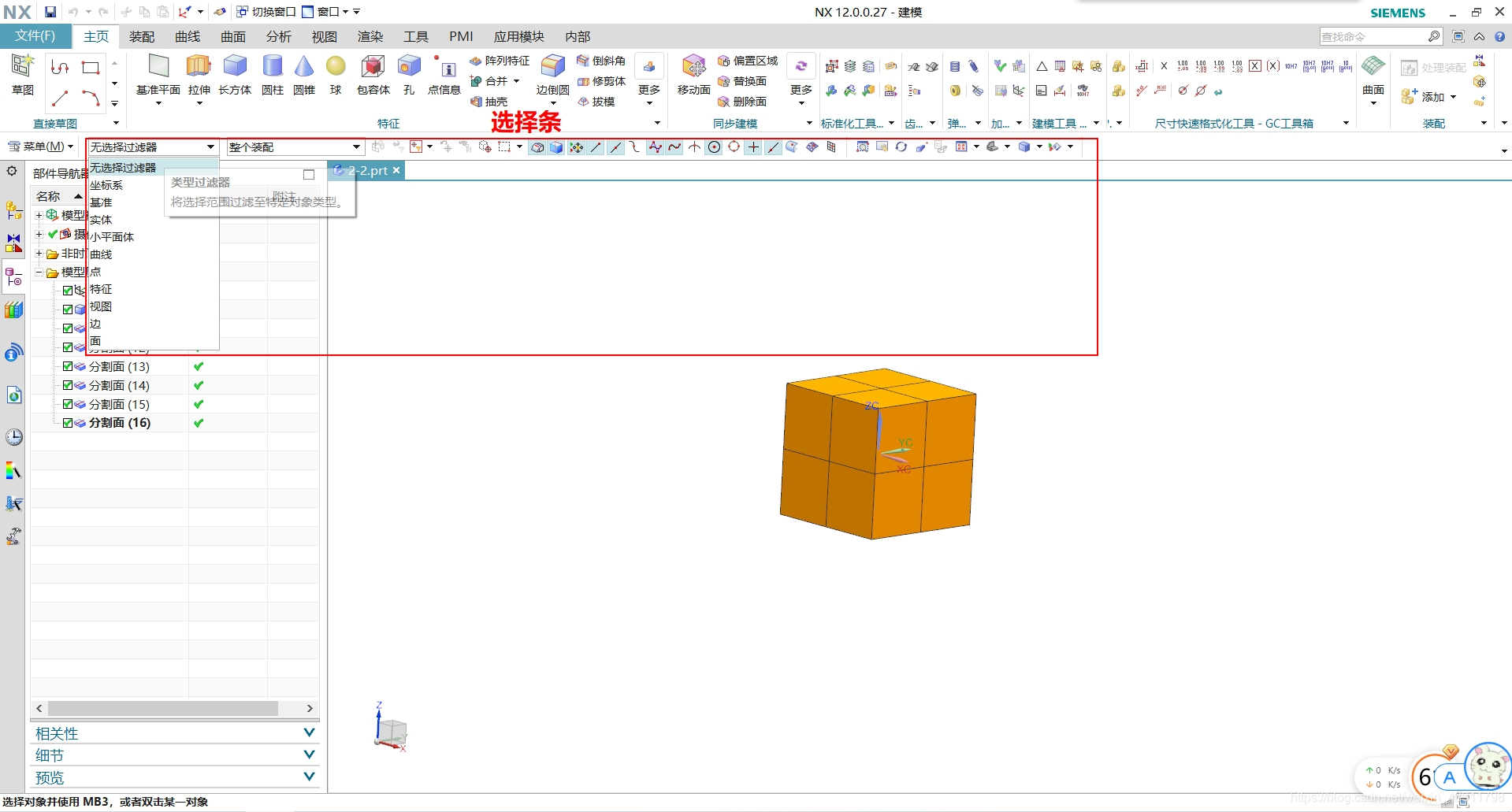Click the save icon in title bar

(50, 12)
